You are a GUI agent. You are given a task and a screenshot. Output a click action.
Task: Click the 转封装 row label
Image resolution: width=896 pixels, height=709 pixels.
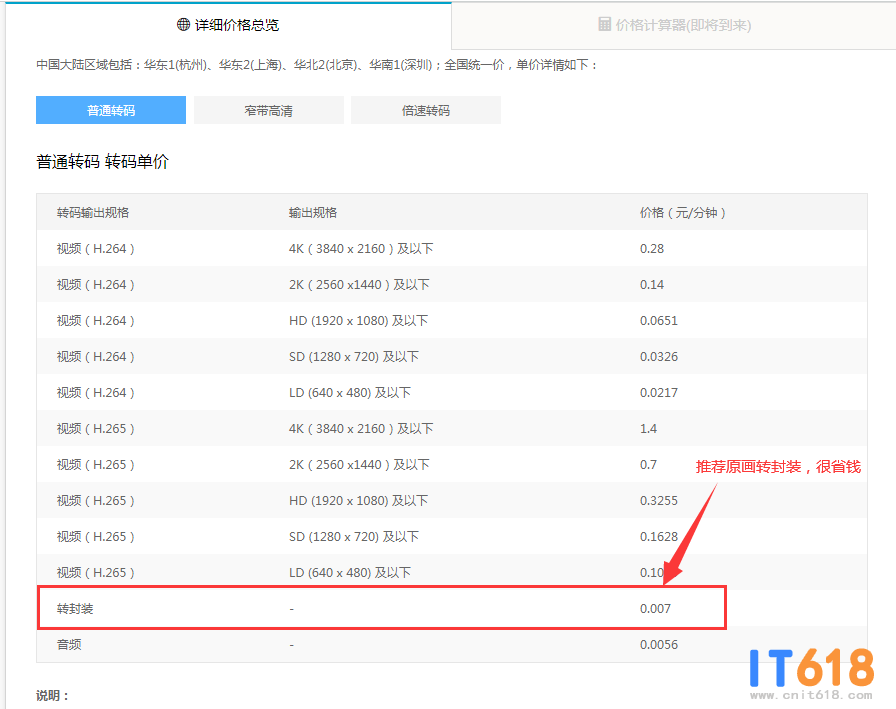(x=75, y=608)
